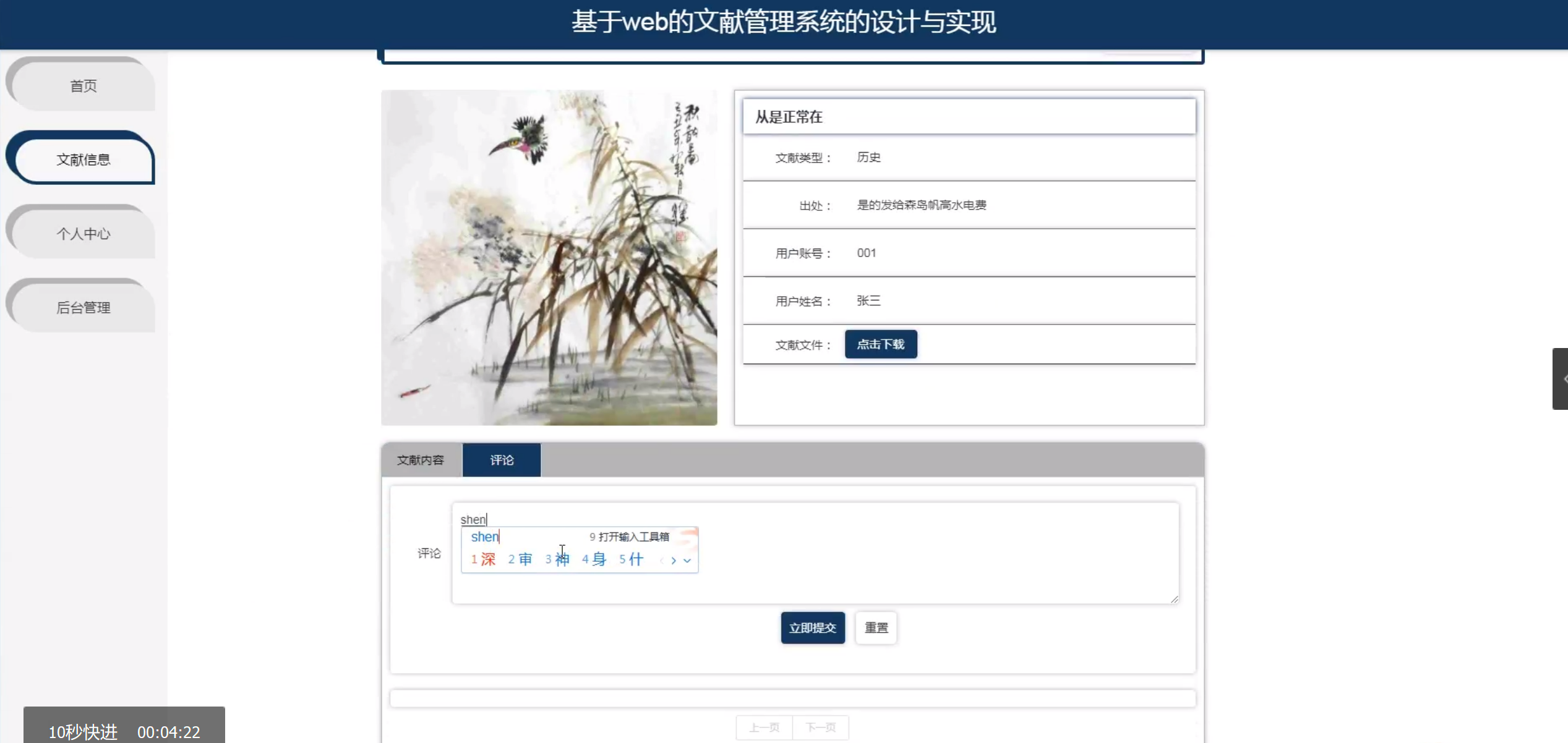1568x743 pixels.
Task: Open 打开输入工具箱 in the IME popup
Action: 629,537
